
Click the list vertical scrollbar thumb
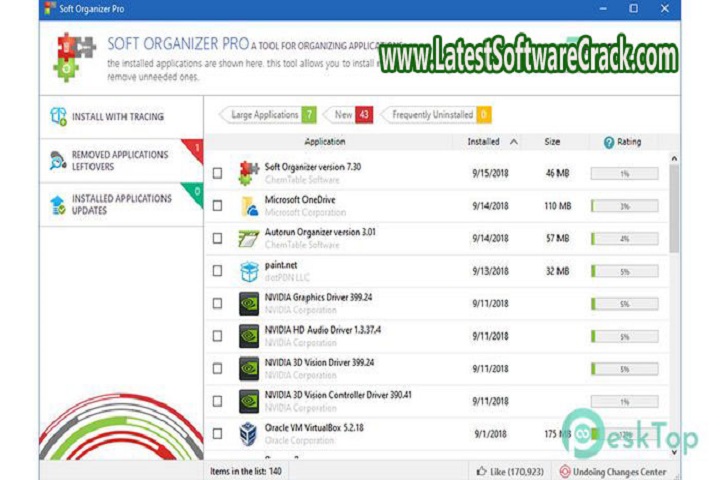pyautogui.click(x=674, y=208)
